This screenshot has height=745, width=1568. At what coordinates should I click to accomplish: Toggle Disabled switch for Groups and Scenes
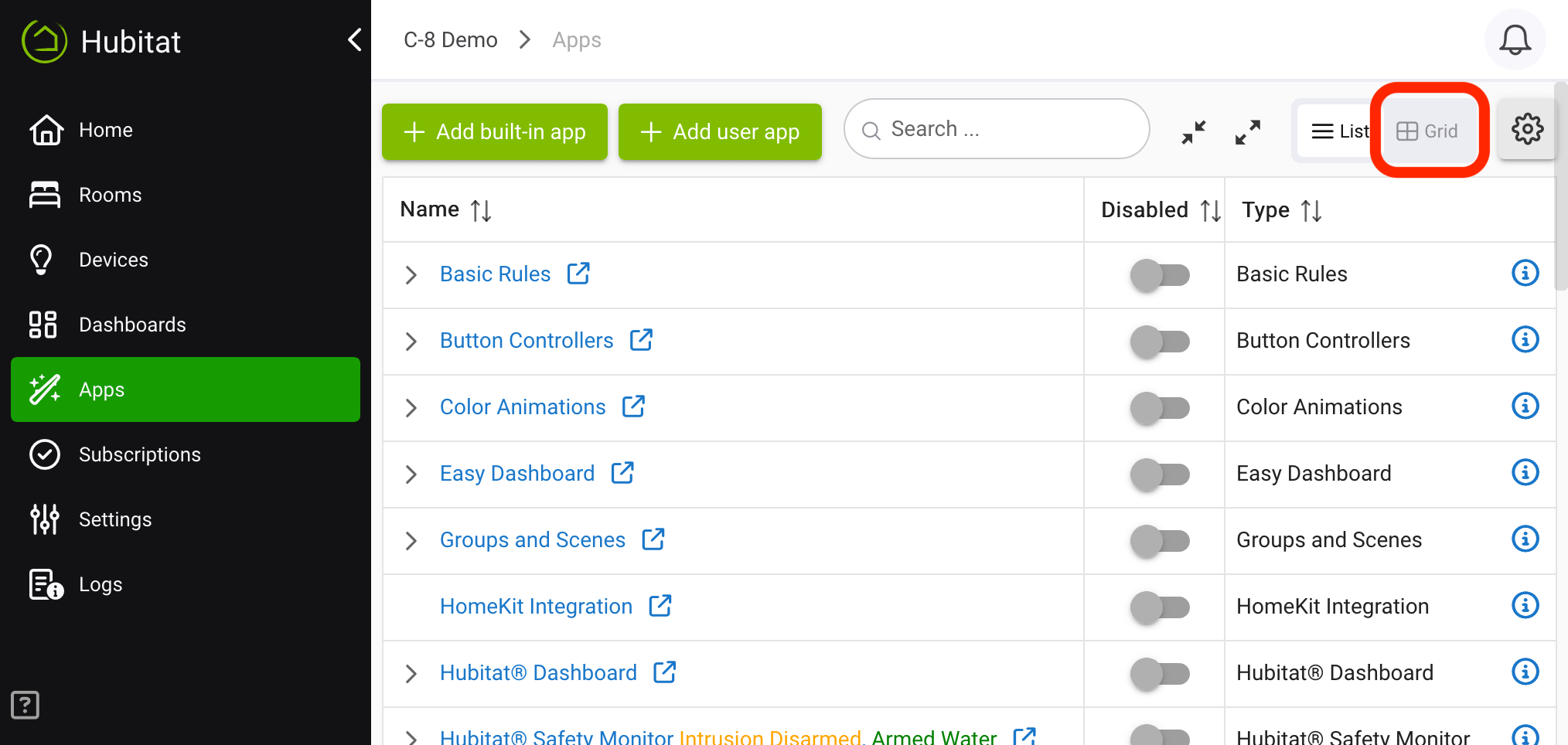pos(1160,541)
